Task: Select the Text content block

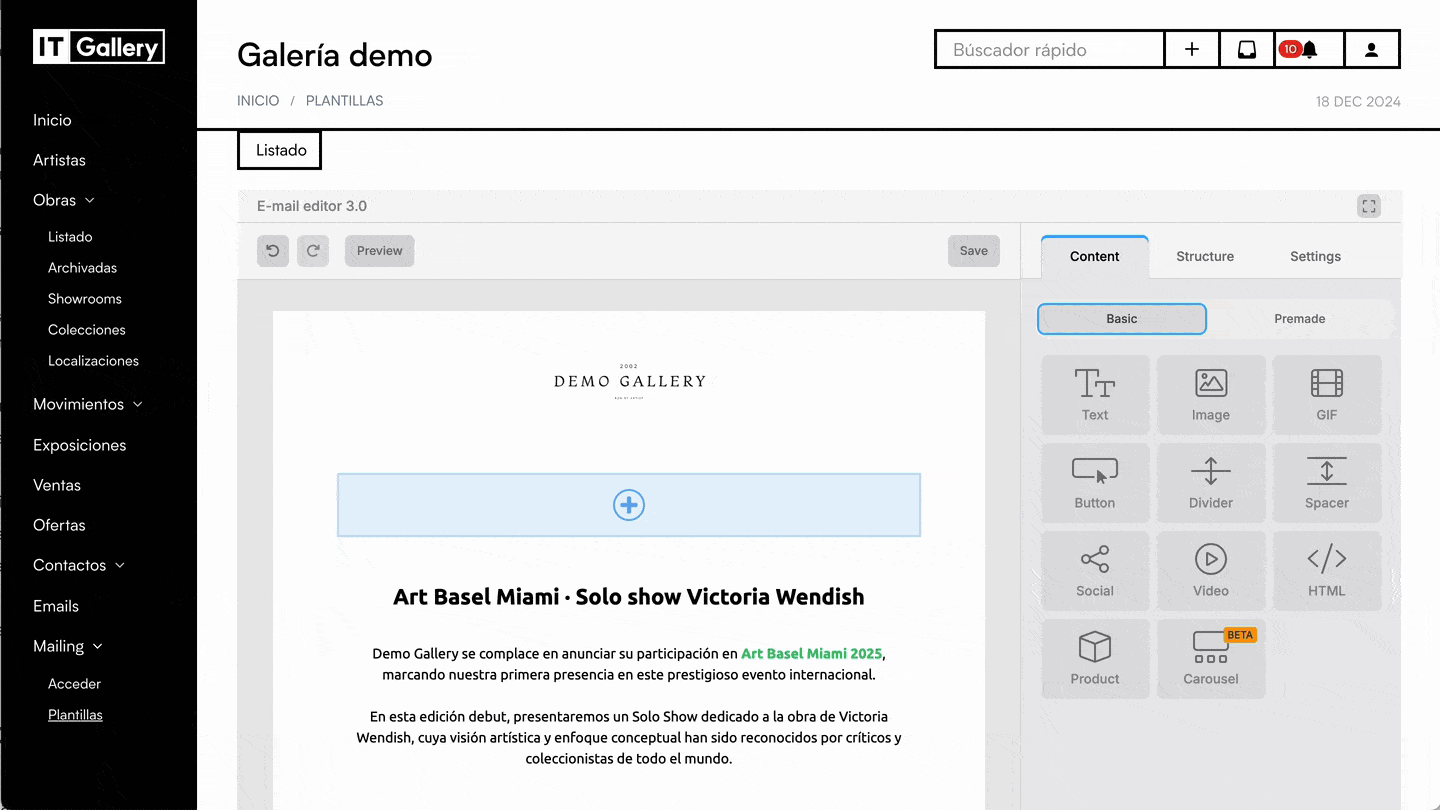Action: click(x=1095, y=395)
